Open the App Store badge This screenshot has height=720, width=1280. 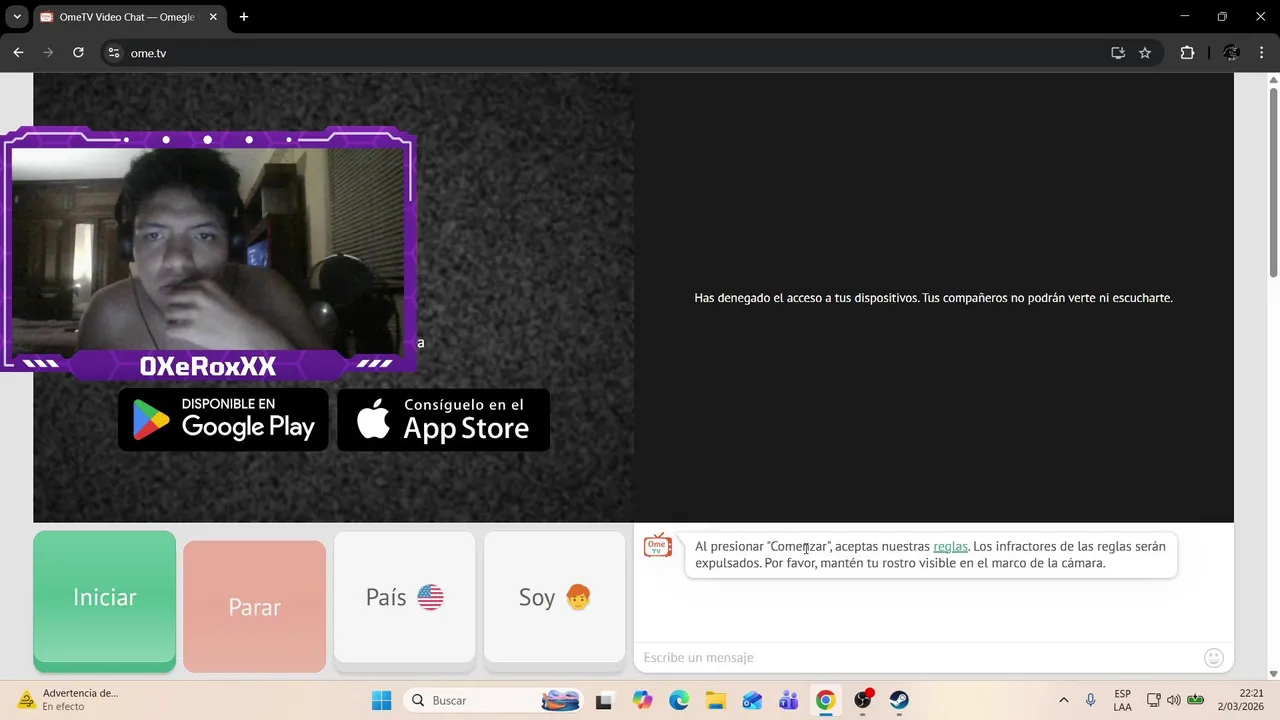tap(443, 419)
